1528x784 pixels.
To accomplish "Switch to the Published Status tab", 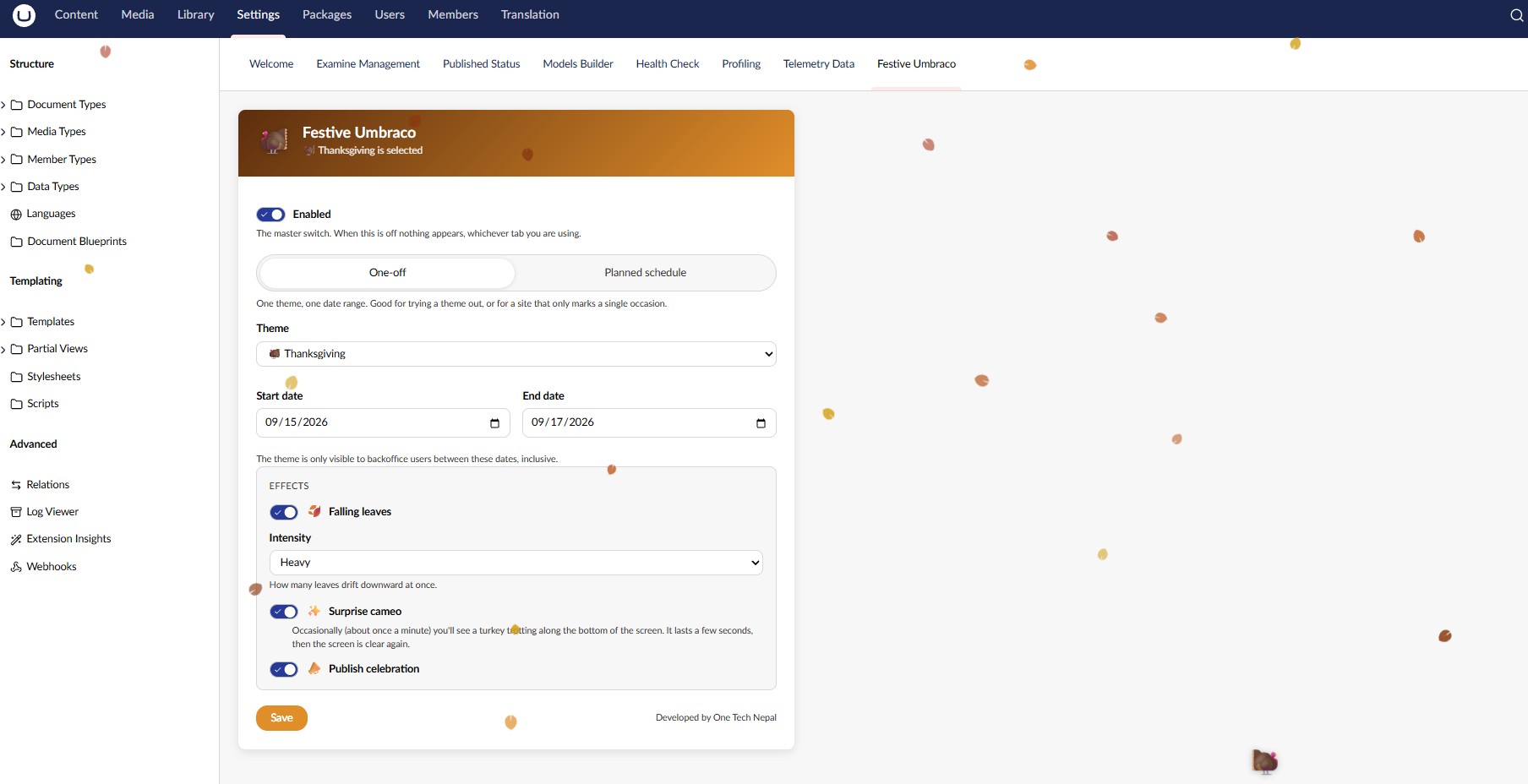I will 482,64.
